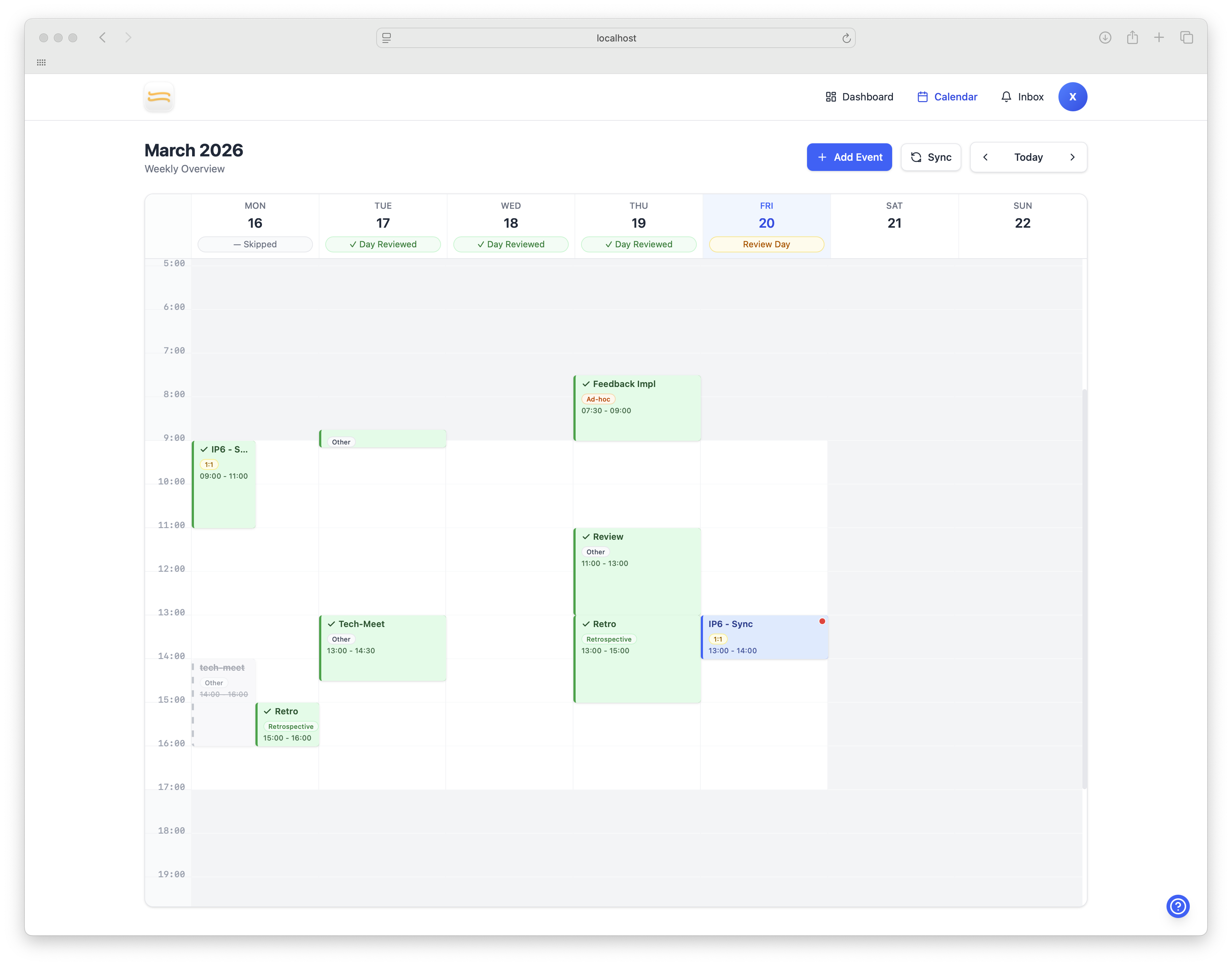The image size is (1232, 966).
Task: Open the apps grid in favorites bar
Action: 41,62
